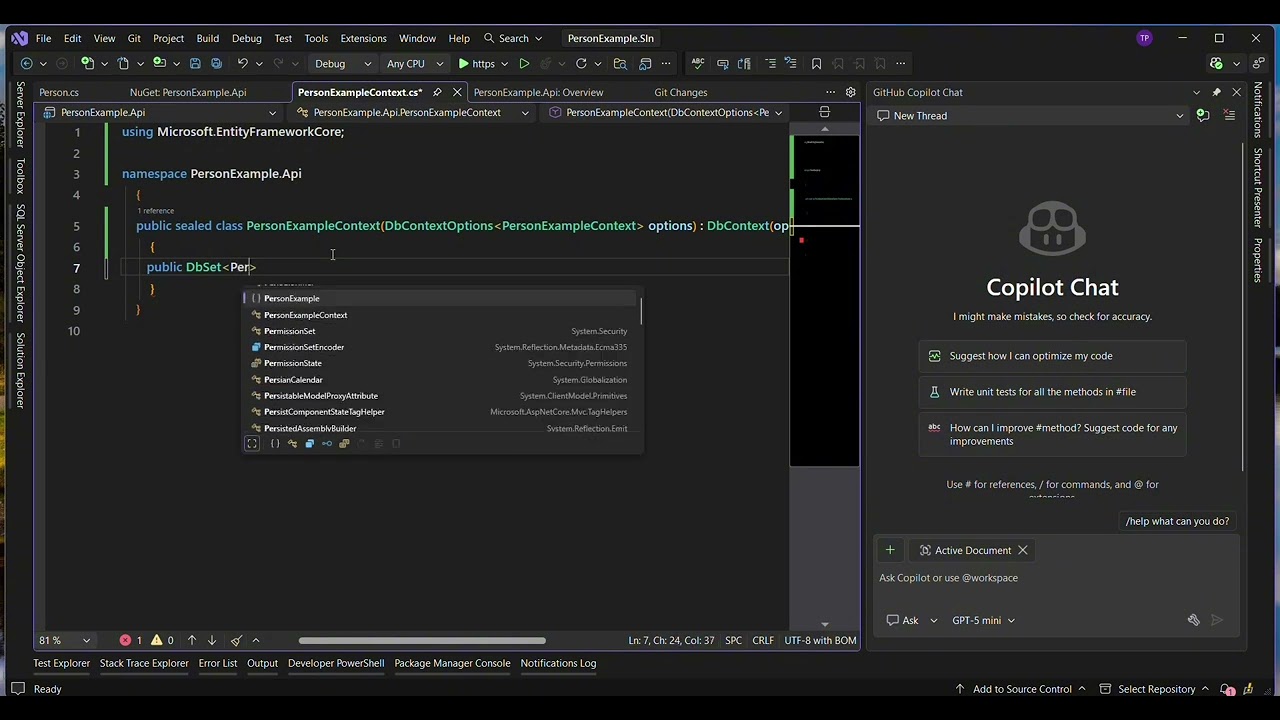
Task: Close the PersonExampleContext.cs tab
Action: (457, 92)
